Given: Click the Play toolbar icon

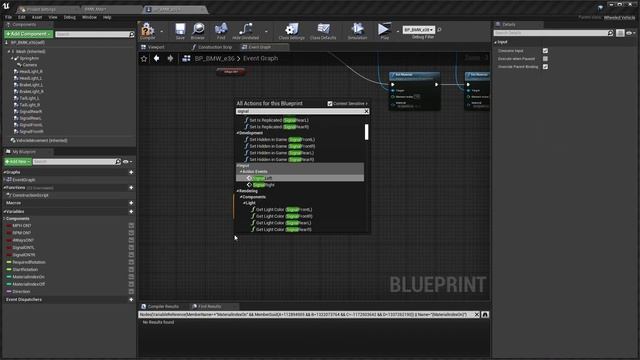Looking at the screenshot, I should [384, 29].
